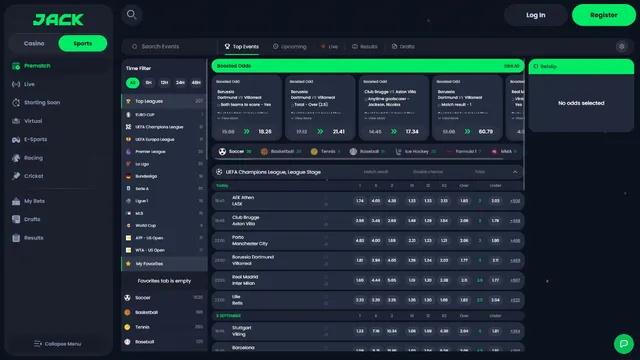
Task: Expand Tennis in the sports list
Action: [164, 327]
